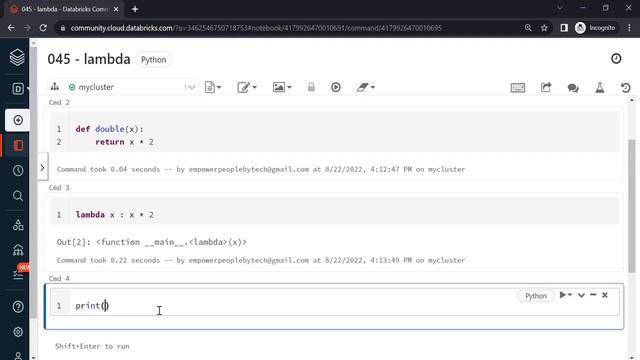Open the Compute icon in sidebar
This screenshot has width=640, height=360.
click(18, 250)
